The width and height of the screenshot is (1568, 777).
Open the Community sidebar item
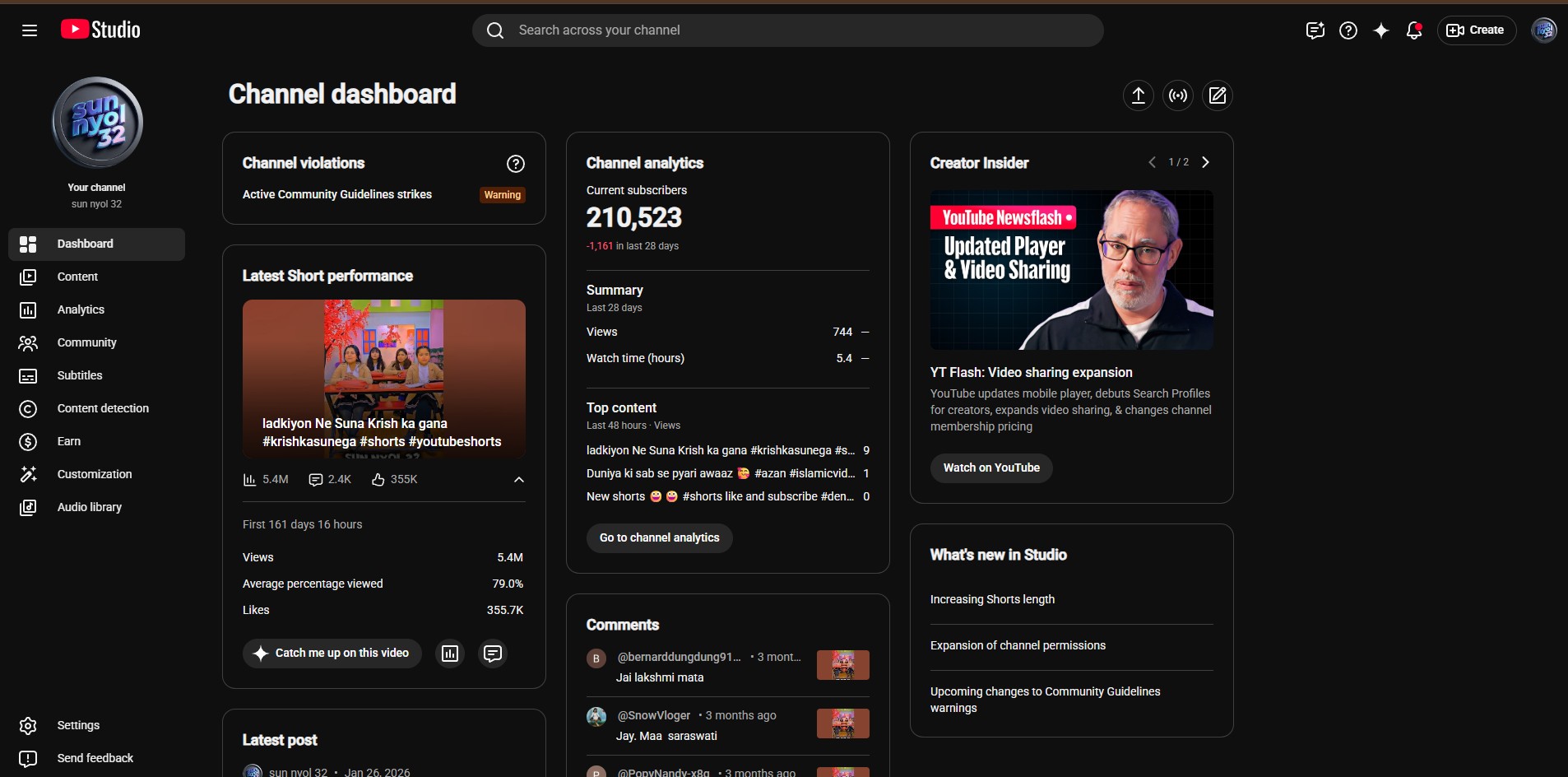[x=96, y=343]
